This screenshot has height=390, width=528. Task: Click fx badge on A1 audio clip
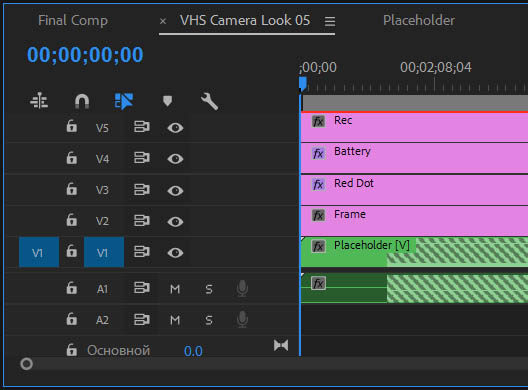coord(318,283)
